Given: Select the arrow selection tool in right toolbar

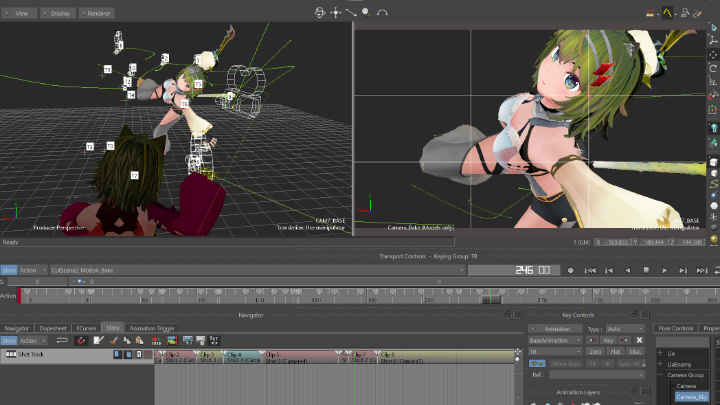Looking at the screenshot, I should tap(713, 28).
